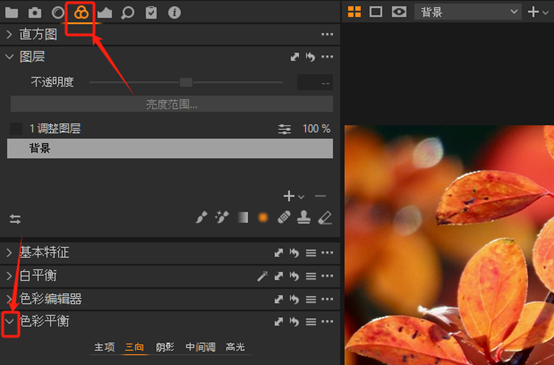Viewport: 554px width, 365px height.
Task: Switch to multi-image grid view
Action: coord(354,12)
